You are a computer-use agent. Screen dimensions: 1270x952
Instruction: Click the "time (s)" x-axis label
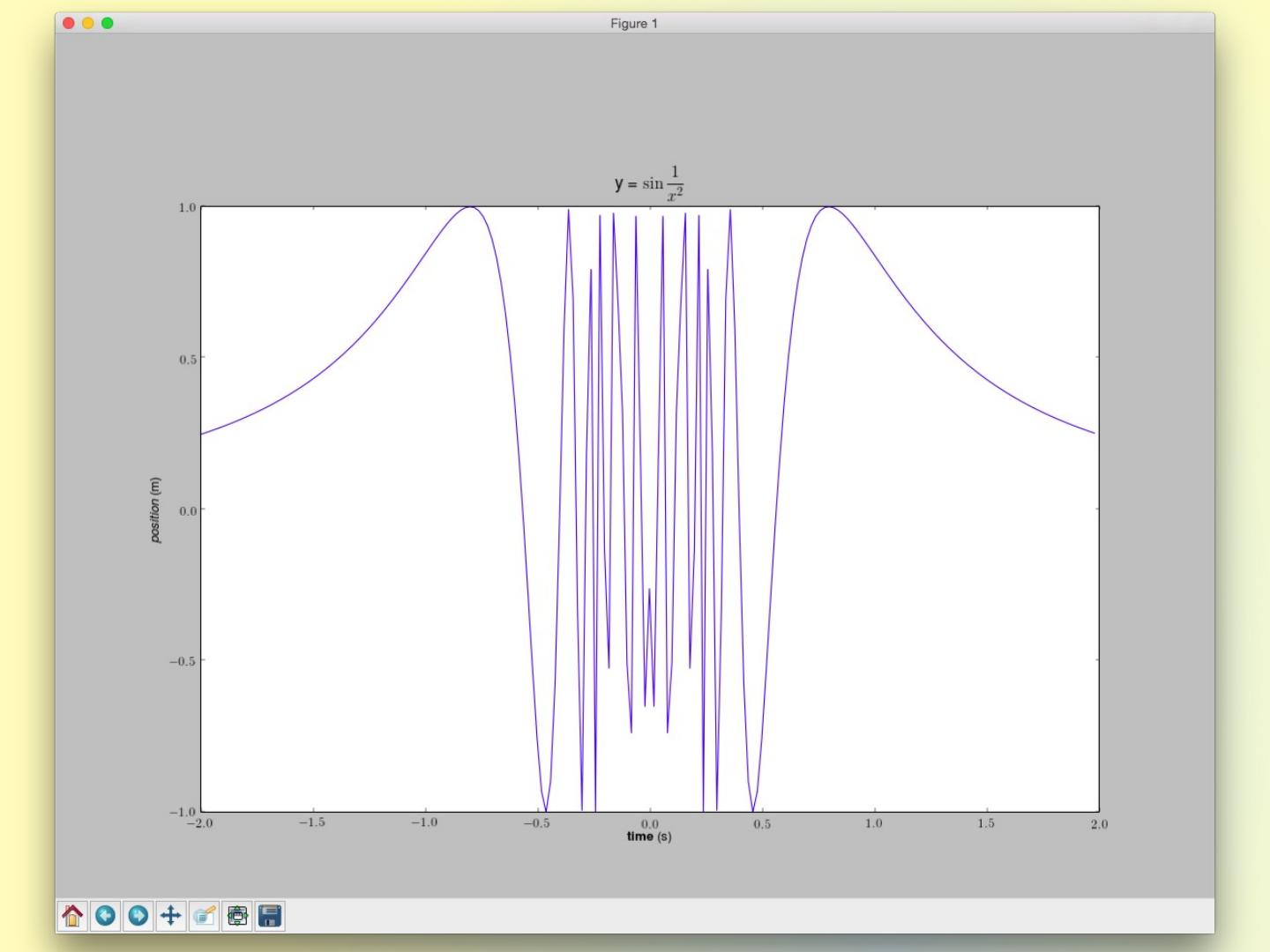point(649,837)
